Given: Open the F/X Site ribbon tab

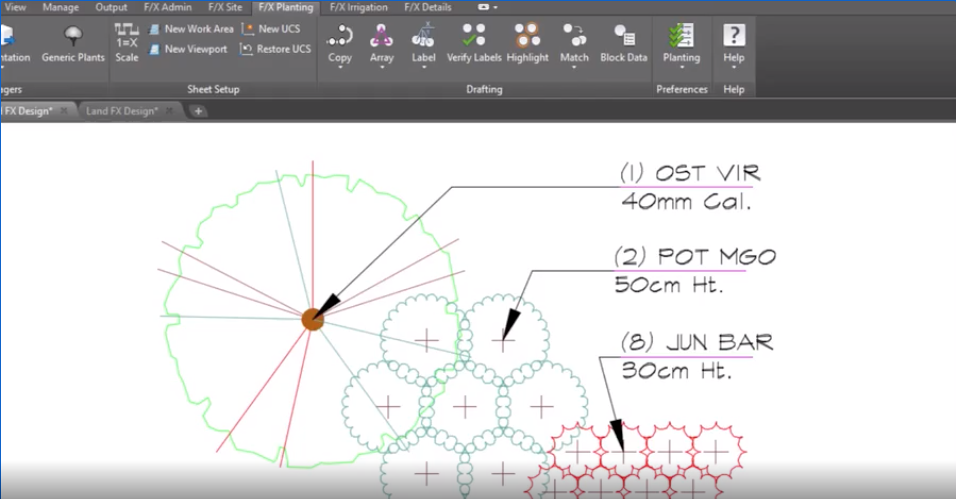Looking at the screenshot, I should click(225, 7).
